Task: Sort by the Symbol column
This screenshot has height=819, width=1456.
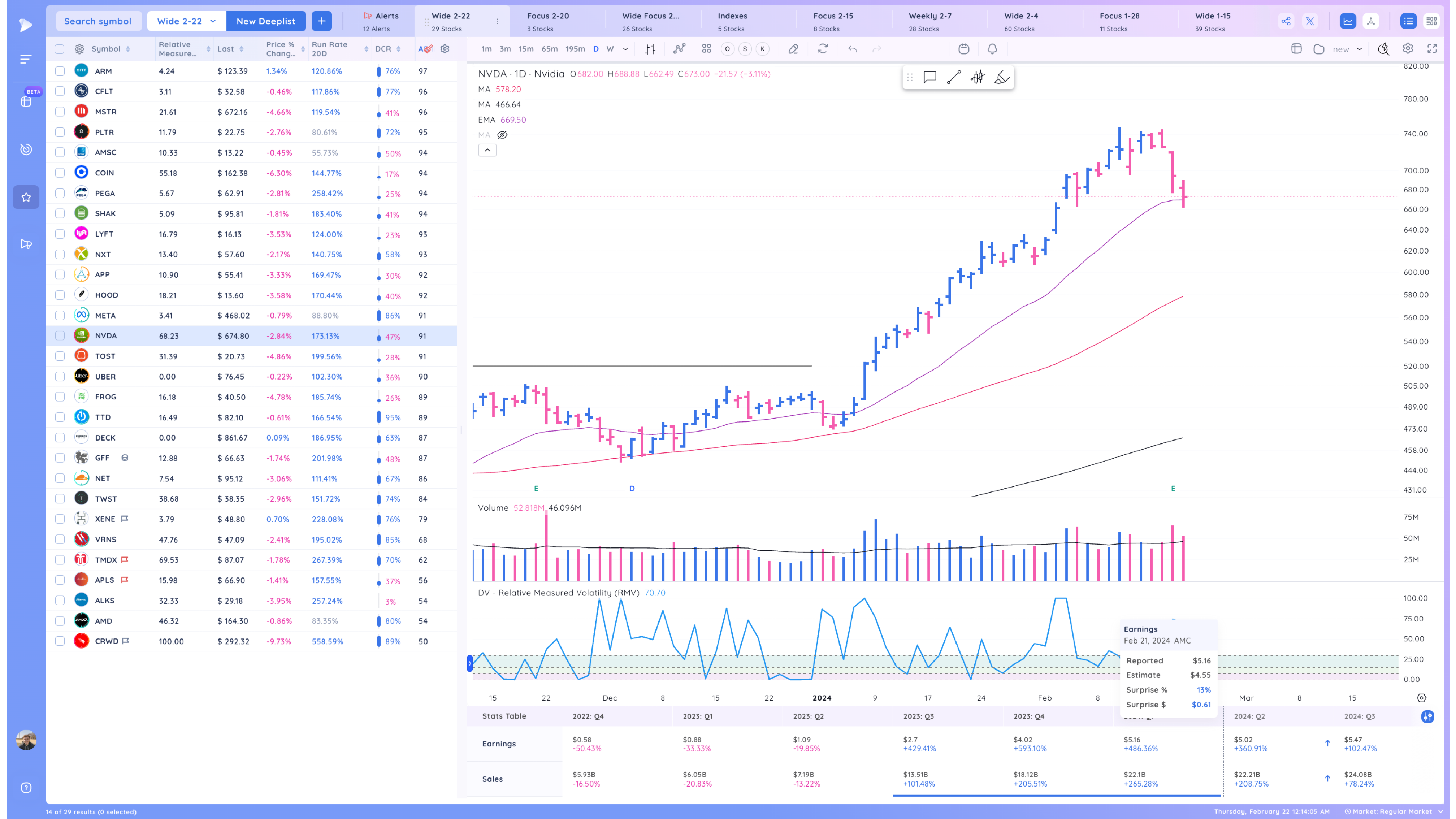Action: coord(111,49)
